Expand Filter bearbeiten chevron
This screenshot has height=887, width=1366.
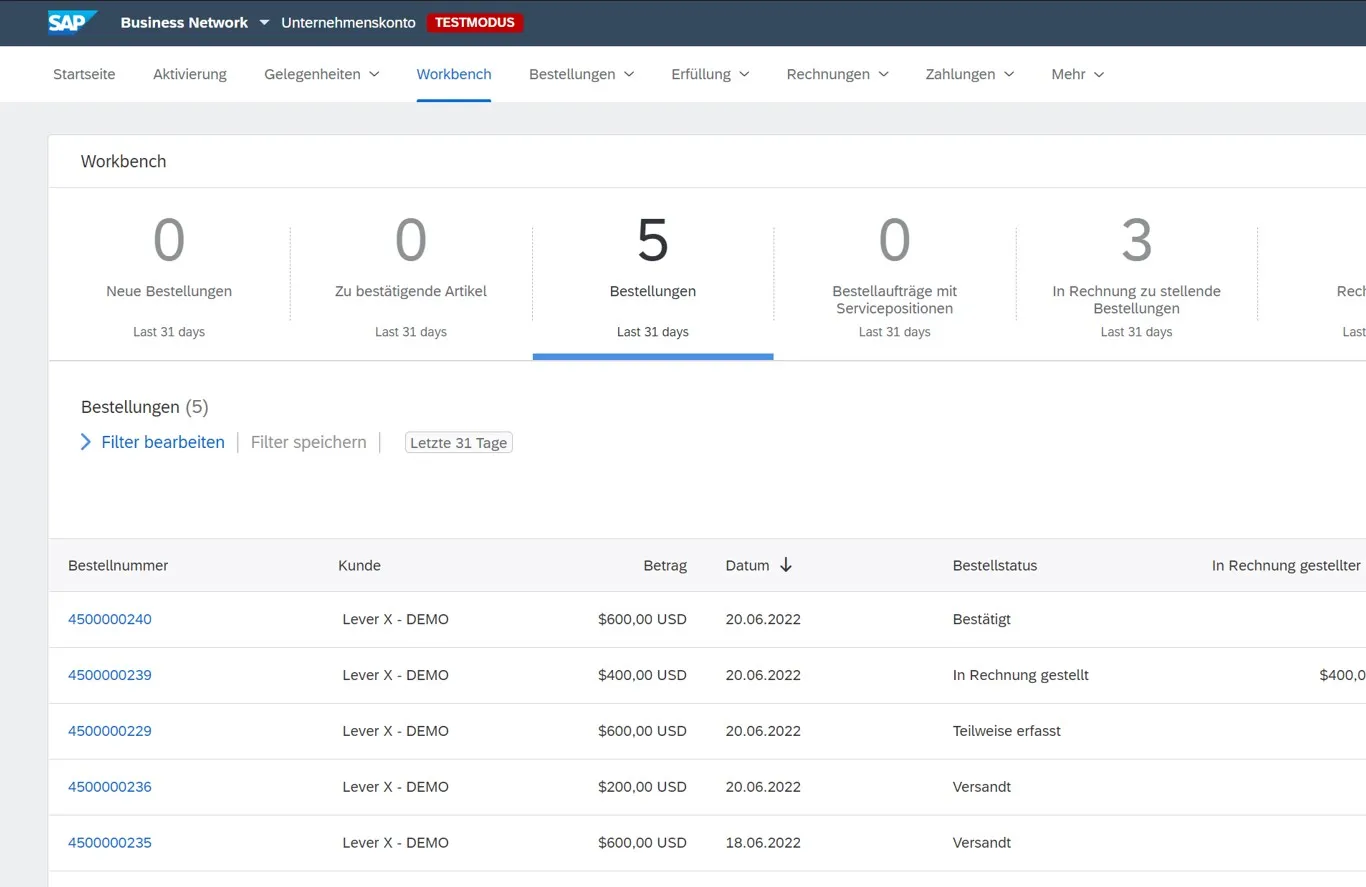86,442
